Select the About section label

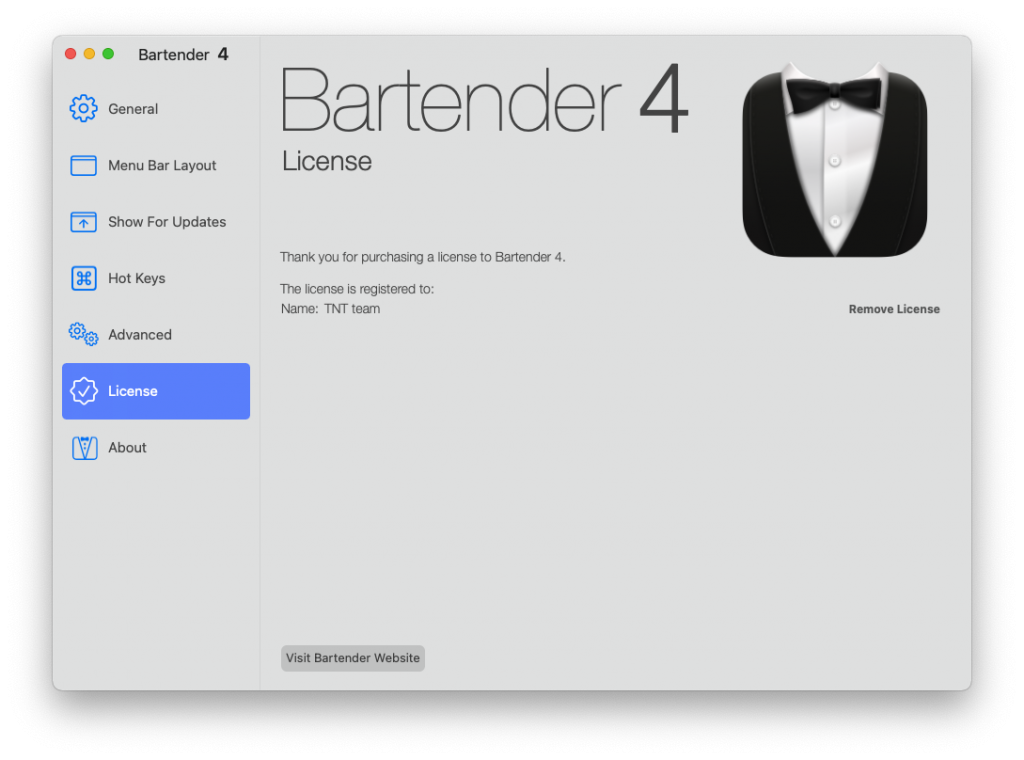point(127,447)
